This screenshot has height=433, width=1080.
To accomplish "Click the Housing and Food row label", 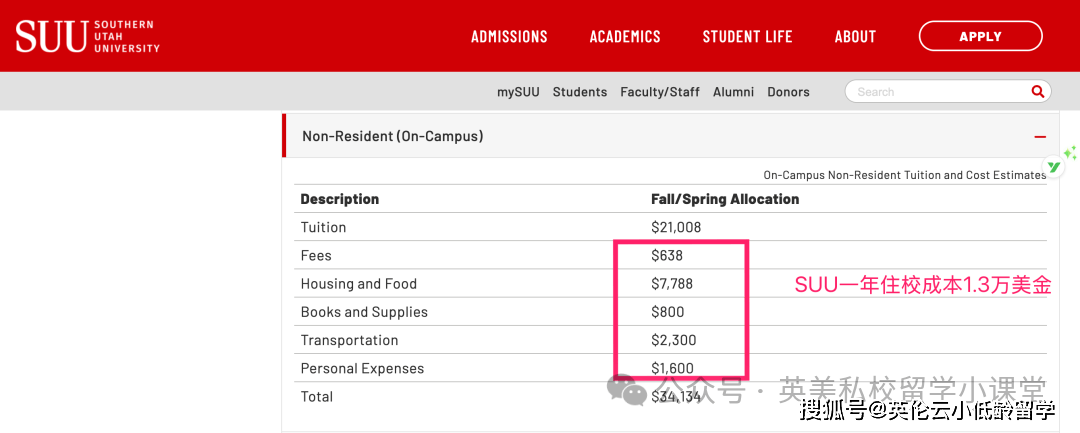I will pos(359,284).
